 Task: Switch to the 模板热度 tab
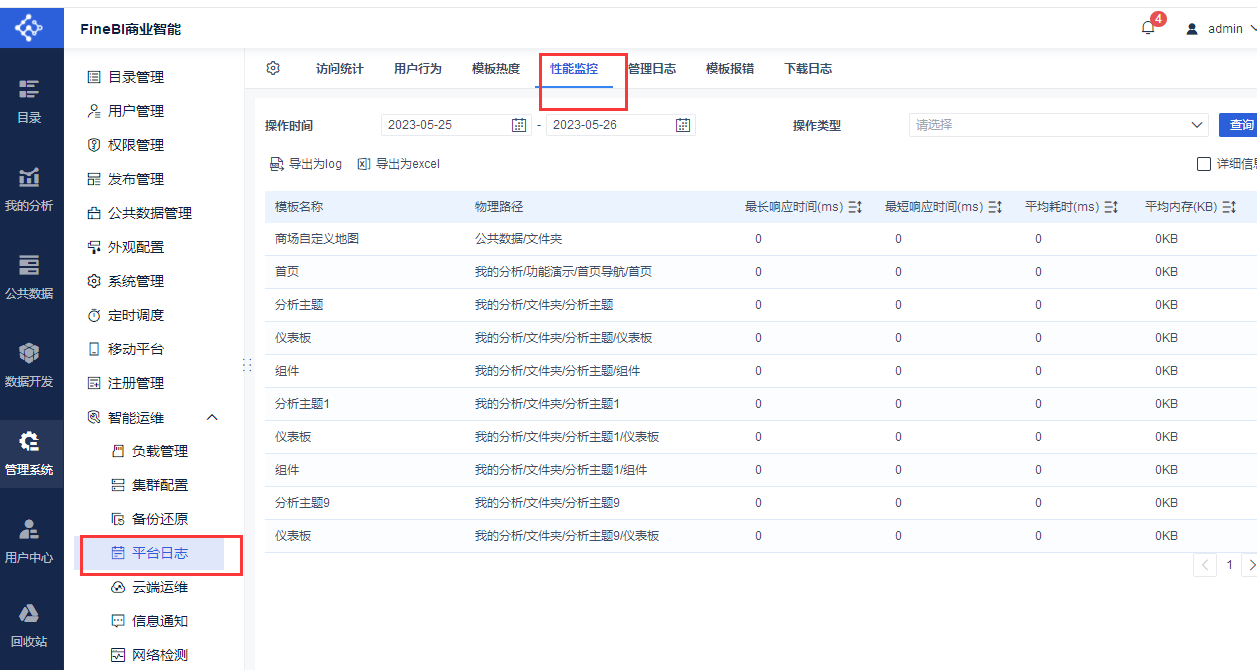pyautogui.click(x=496, y=69)
